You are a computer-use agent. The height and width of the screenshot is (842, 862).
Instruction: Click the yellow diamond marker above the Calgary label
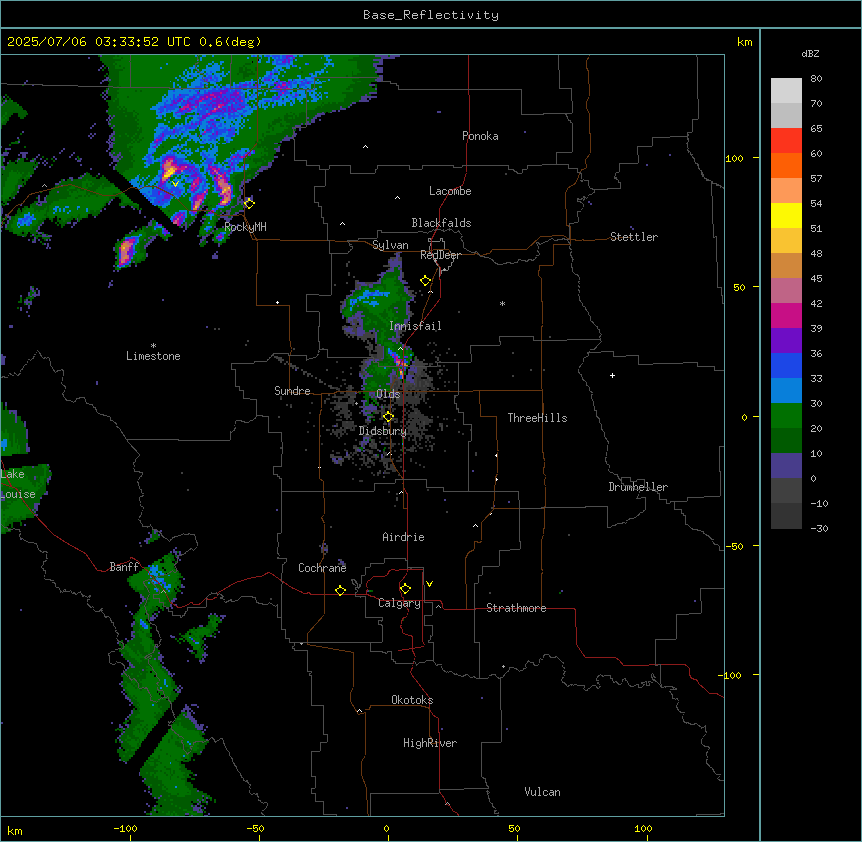click(405, 589)
